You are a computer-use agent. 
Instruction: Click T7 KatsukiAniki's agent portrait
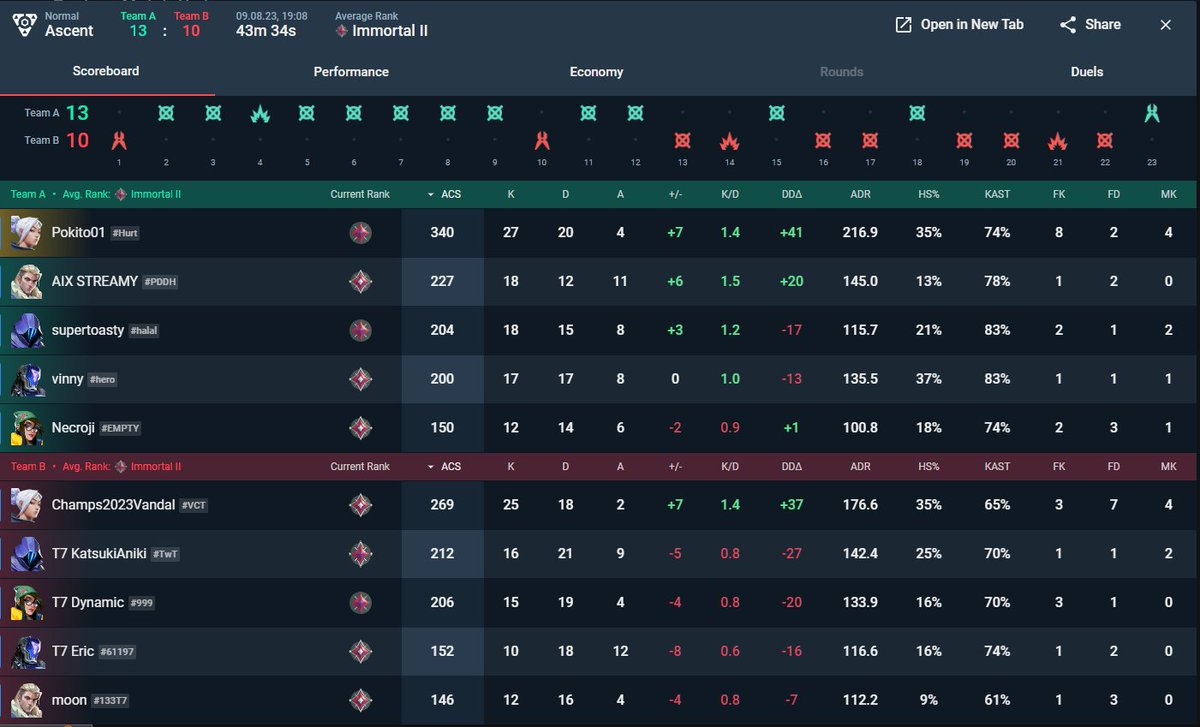coord(26,554)
